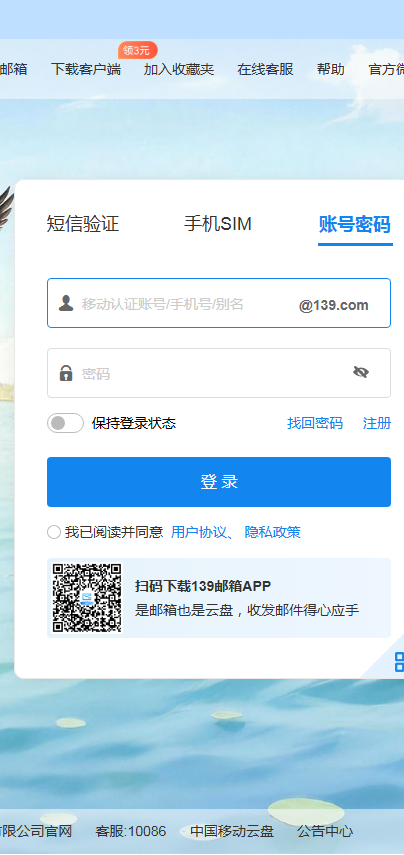Click the 领3元 promo badge

coord(137,51)
